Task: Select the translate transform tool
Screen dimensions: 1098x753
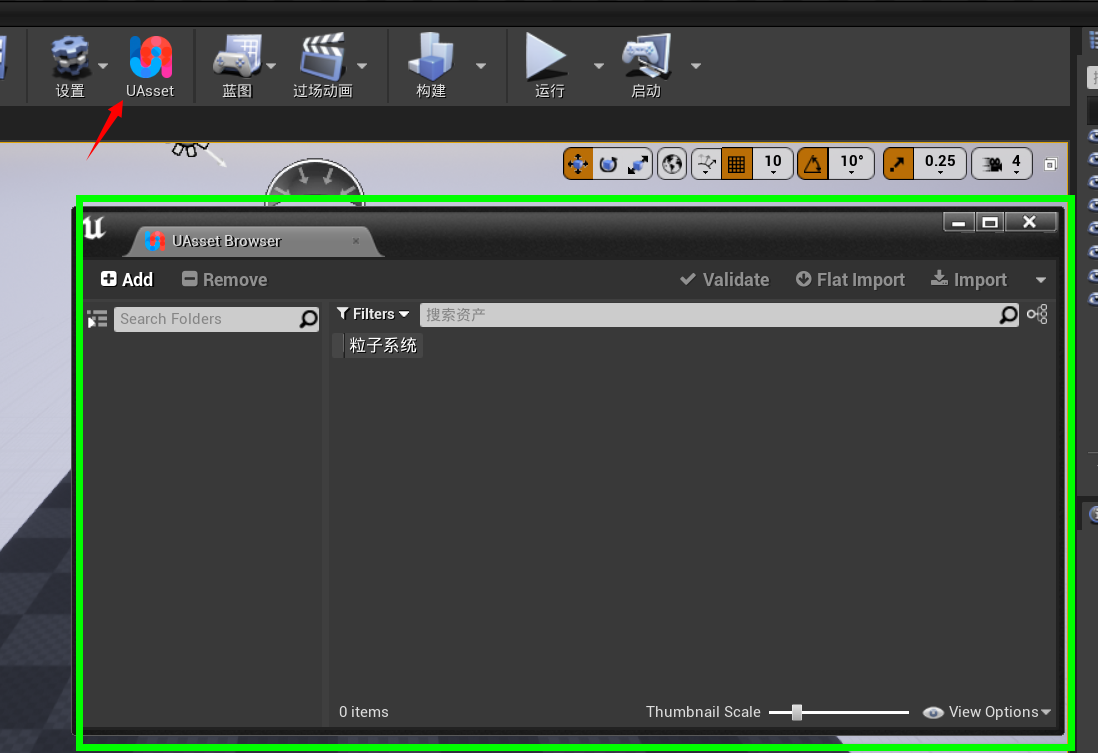Action: pos(578,165)
